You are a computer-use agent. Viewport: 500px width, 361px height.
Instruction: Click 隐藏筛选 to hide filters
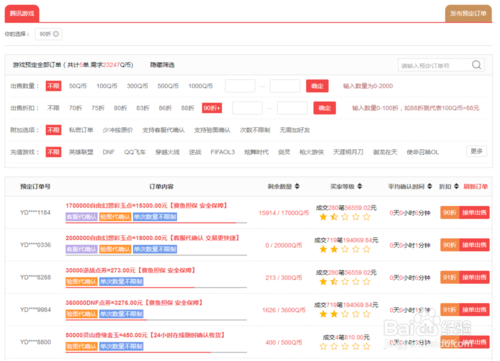pyautogui.click(x=162, y=65)
